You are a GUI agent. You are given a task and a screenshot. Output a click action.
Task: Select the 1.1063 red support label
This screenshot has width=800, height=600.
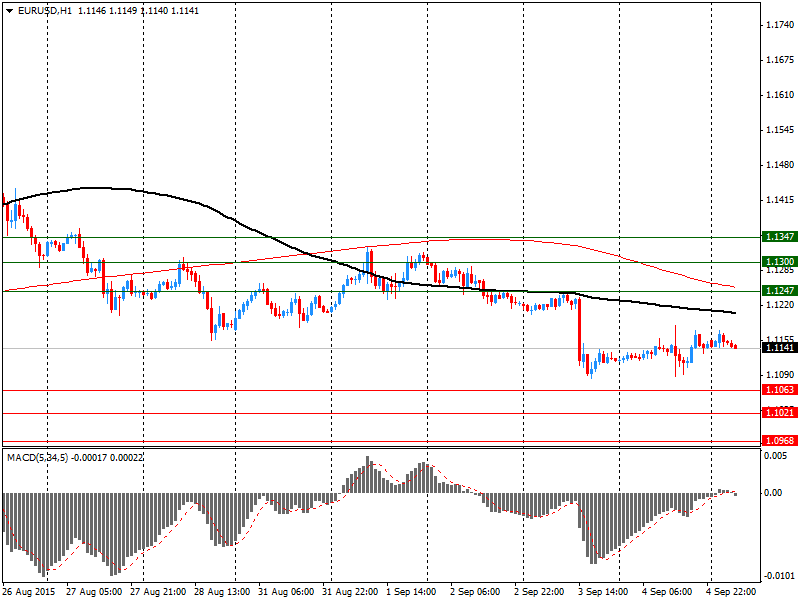tap(780, 390)
